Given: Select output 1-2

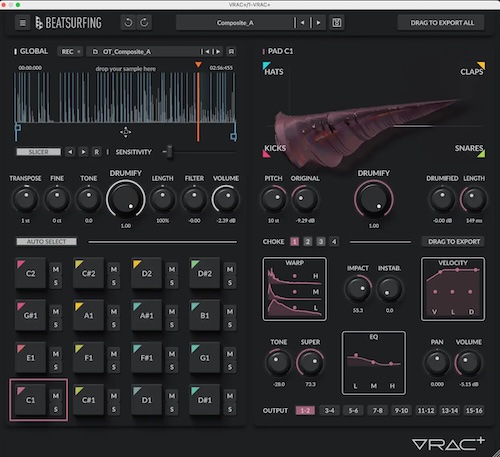Looking at the screenshot, I should (x=305, y=410).
